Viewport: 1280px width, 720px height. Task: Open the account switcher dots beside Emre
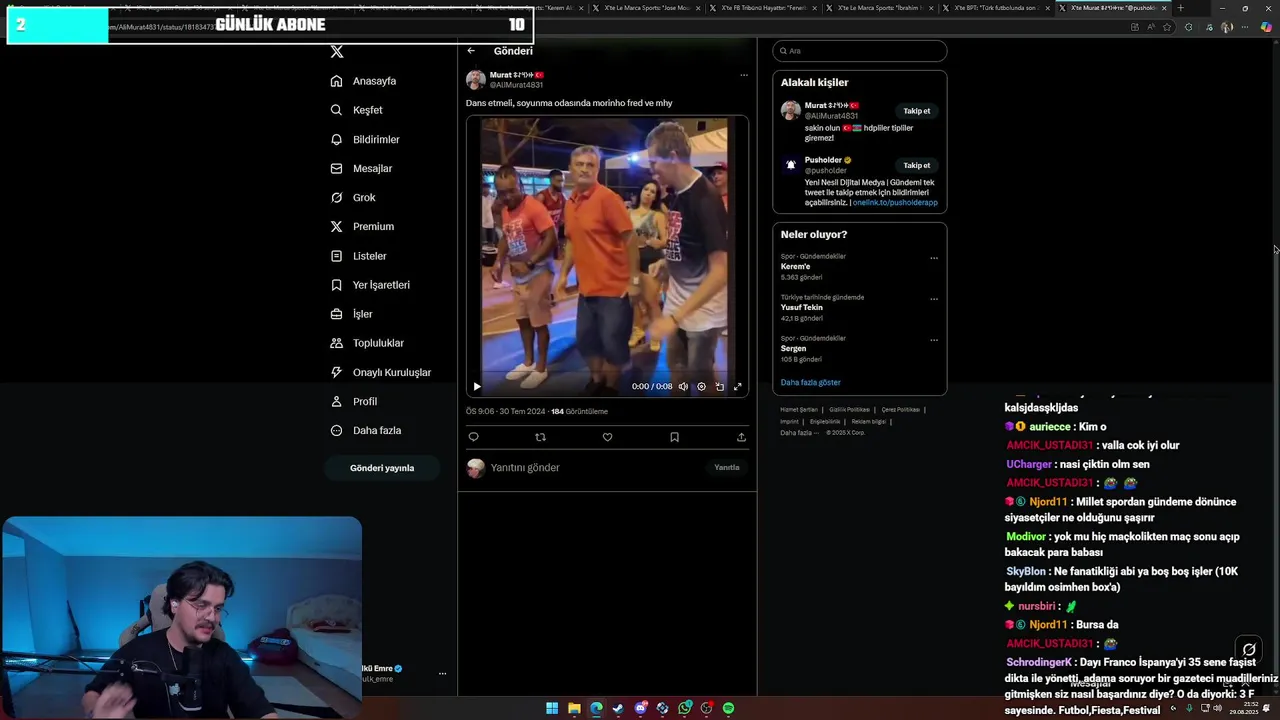pos(442,673)
